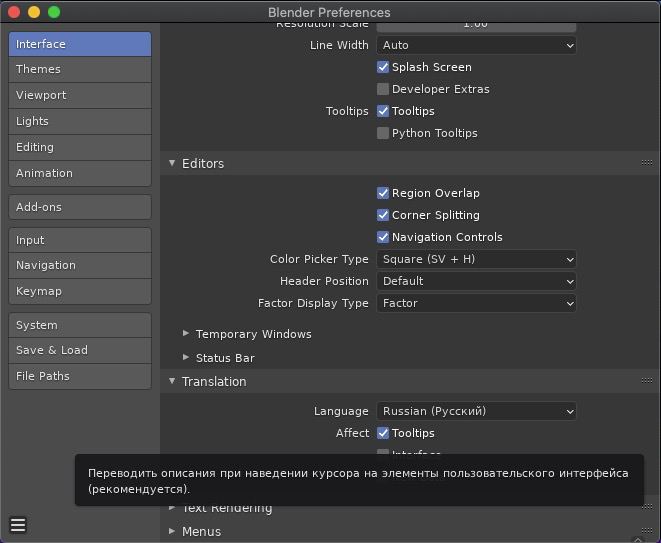
Task: Switch to the Navigation tab
Action: tap(80, 265)
